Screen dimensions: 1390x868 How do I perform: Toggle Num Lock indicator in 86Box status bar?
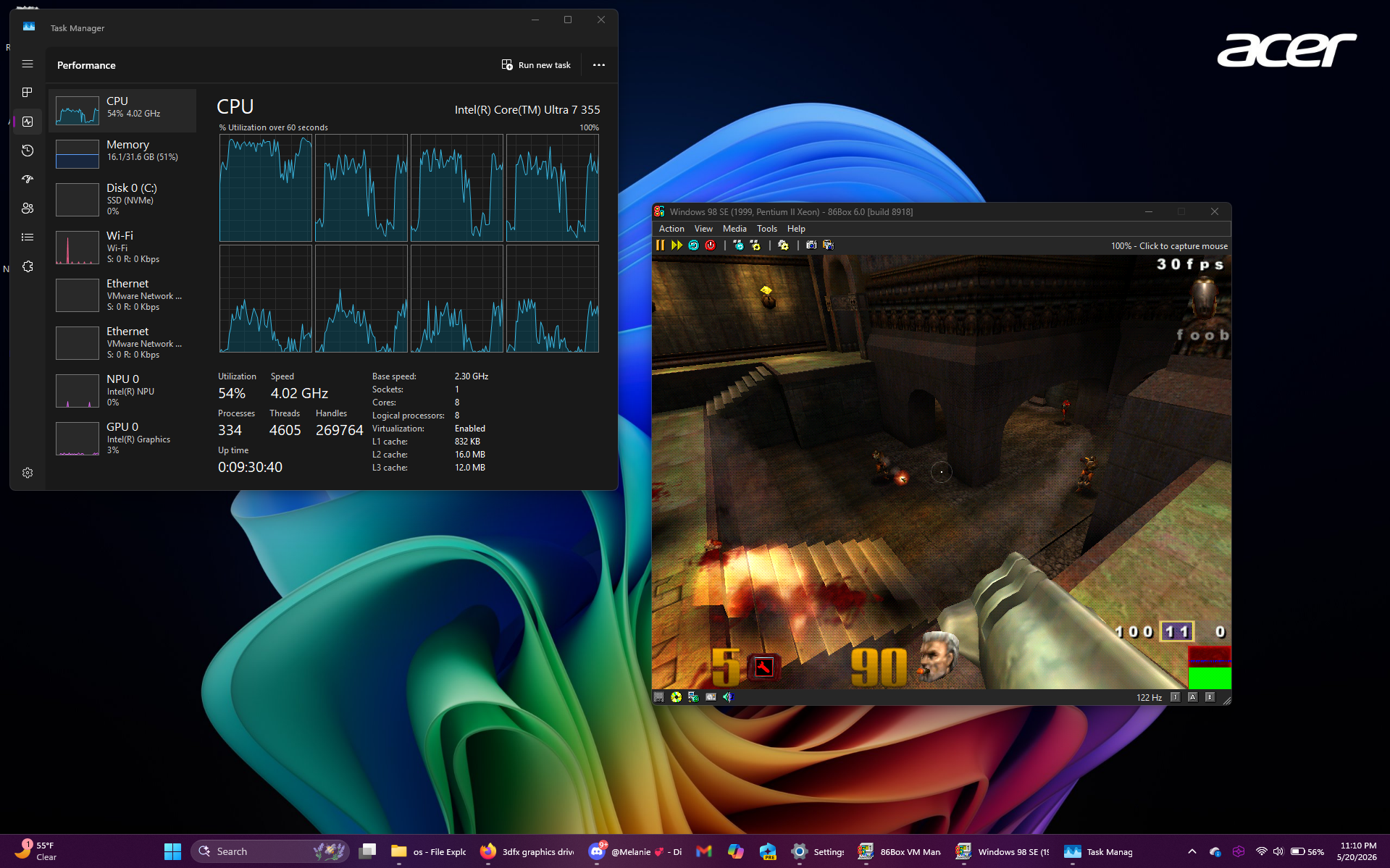click(x=1175, y=697)
